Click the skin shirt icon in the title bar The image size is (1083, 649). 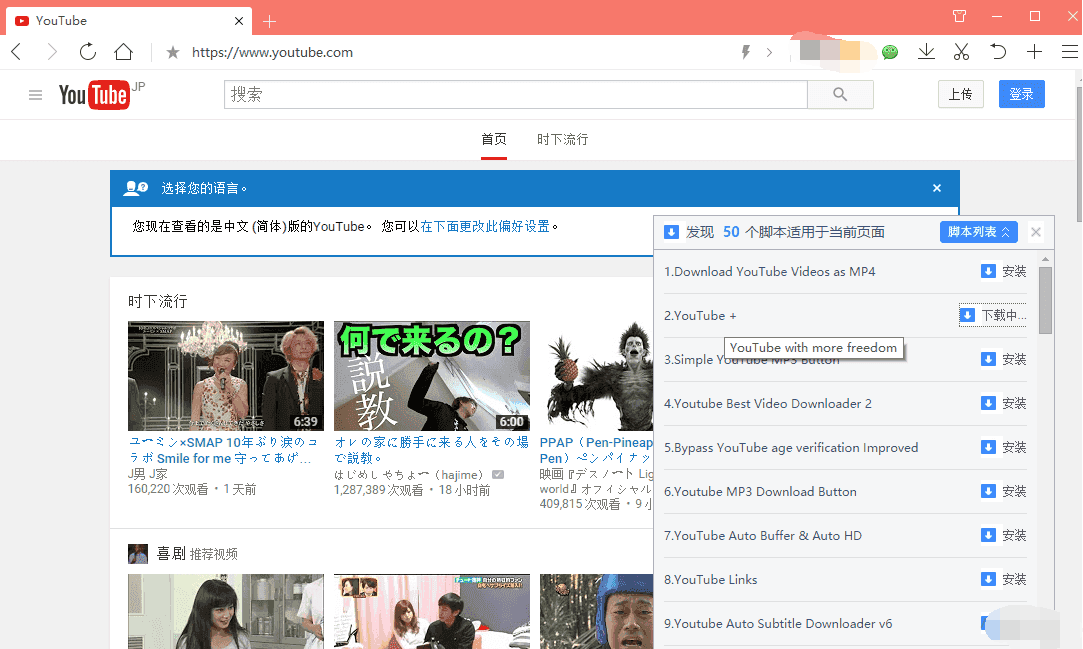coord(959,16)
